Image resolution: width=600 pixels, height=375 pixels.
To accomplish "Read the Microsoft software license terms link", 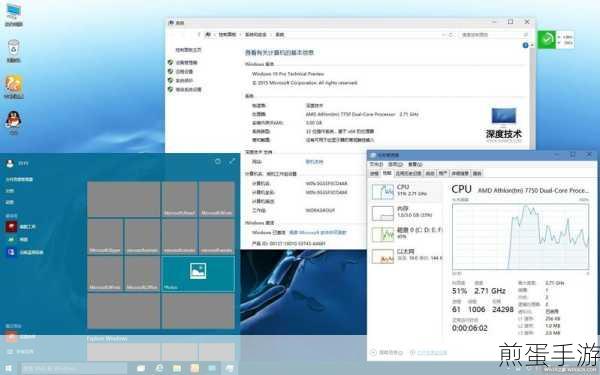I will [x=318, y=232].
